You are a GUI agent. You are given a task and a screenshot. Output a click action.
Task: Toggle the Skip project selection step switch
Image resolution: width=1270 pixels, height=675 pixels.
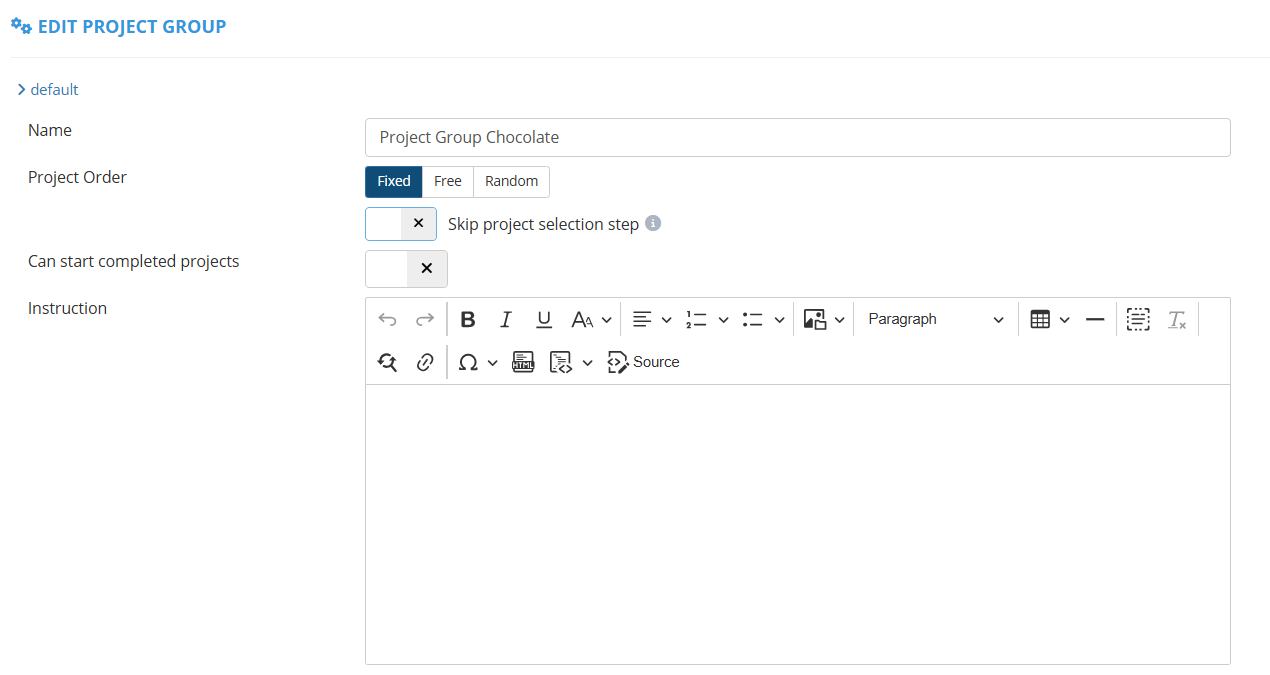(401, 224)
